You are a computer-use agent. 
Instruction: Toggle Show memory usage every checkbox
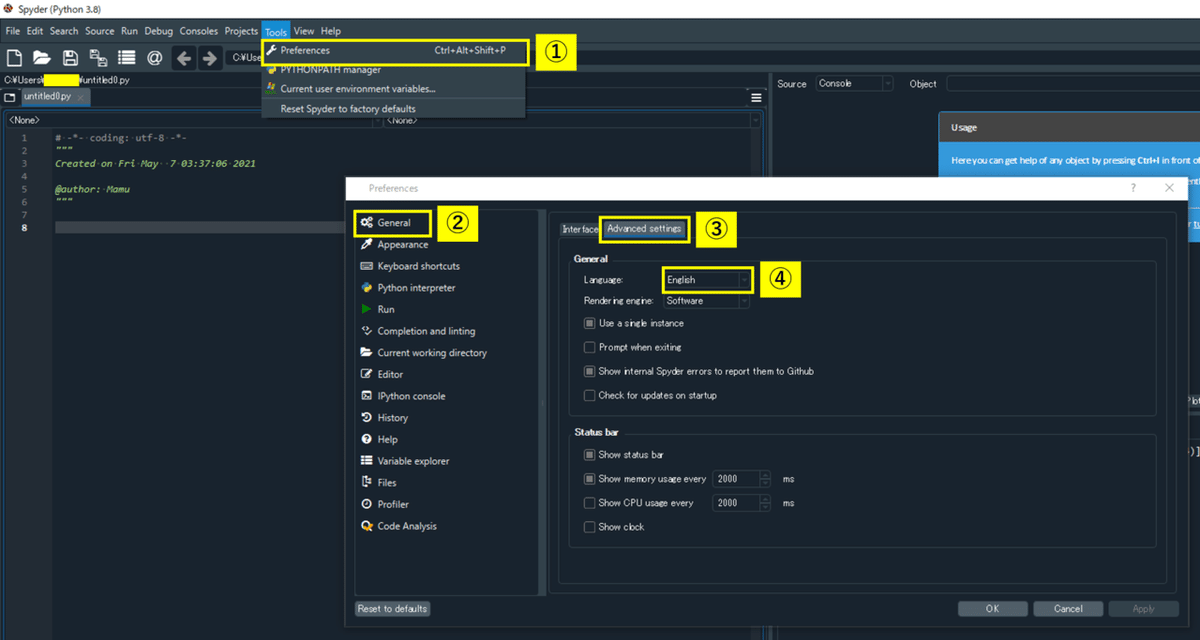point(589,479)
